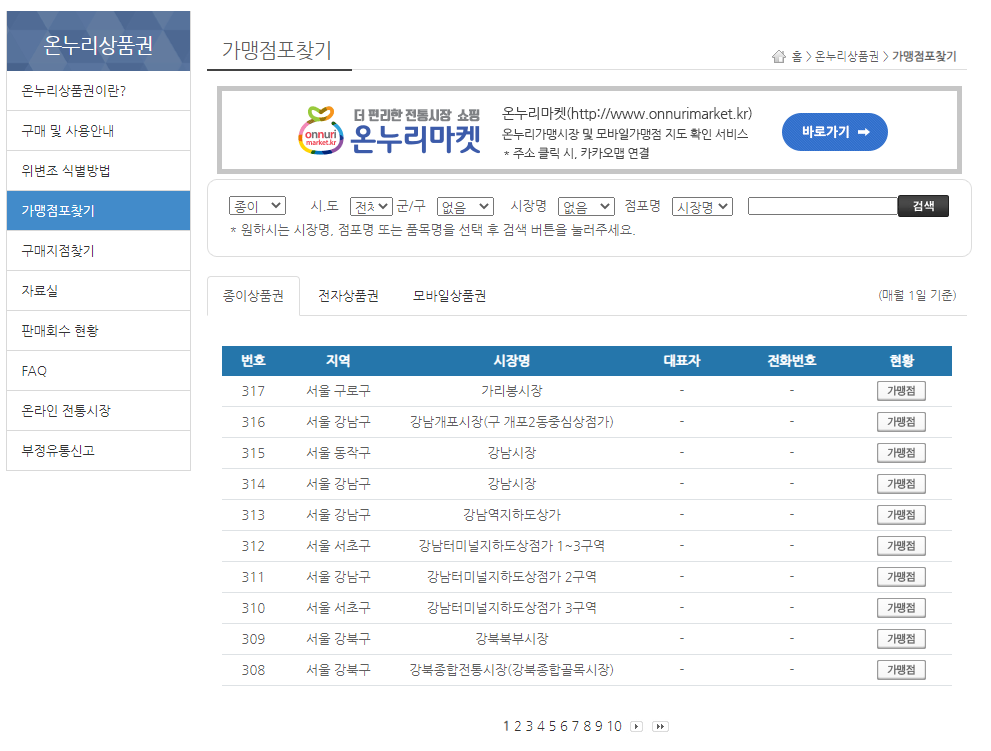Go to page 10 in pagination
The image size is (991, 751).
(x=614, y=726)
